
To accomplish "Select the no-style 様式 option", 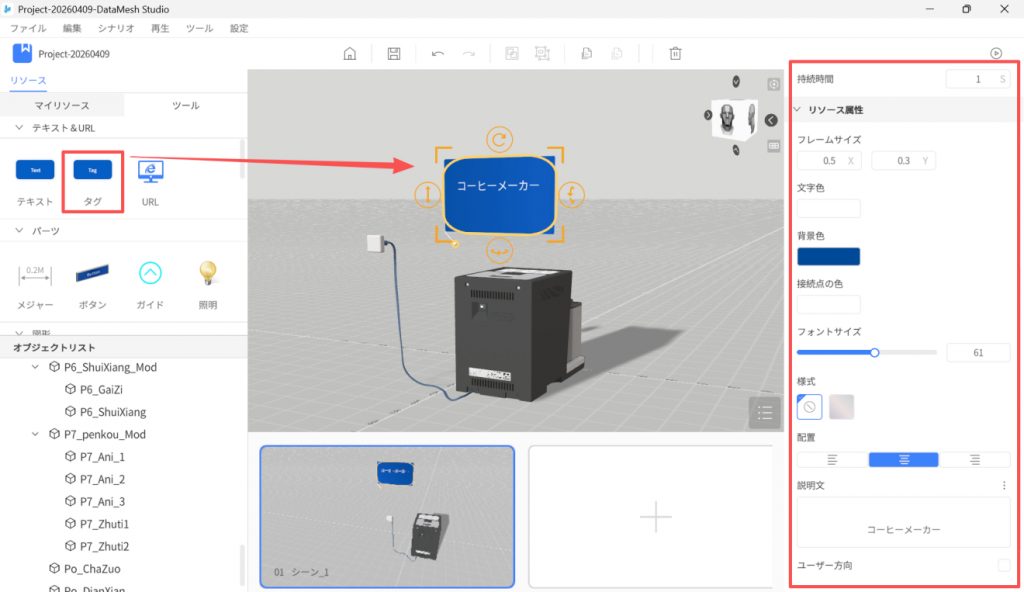I will point(810,407).
